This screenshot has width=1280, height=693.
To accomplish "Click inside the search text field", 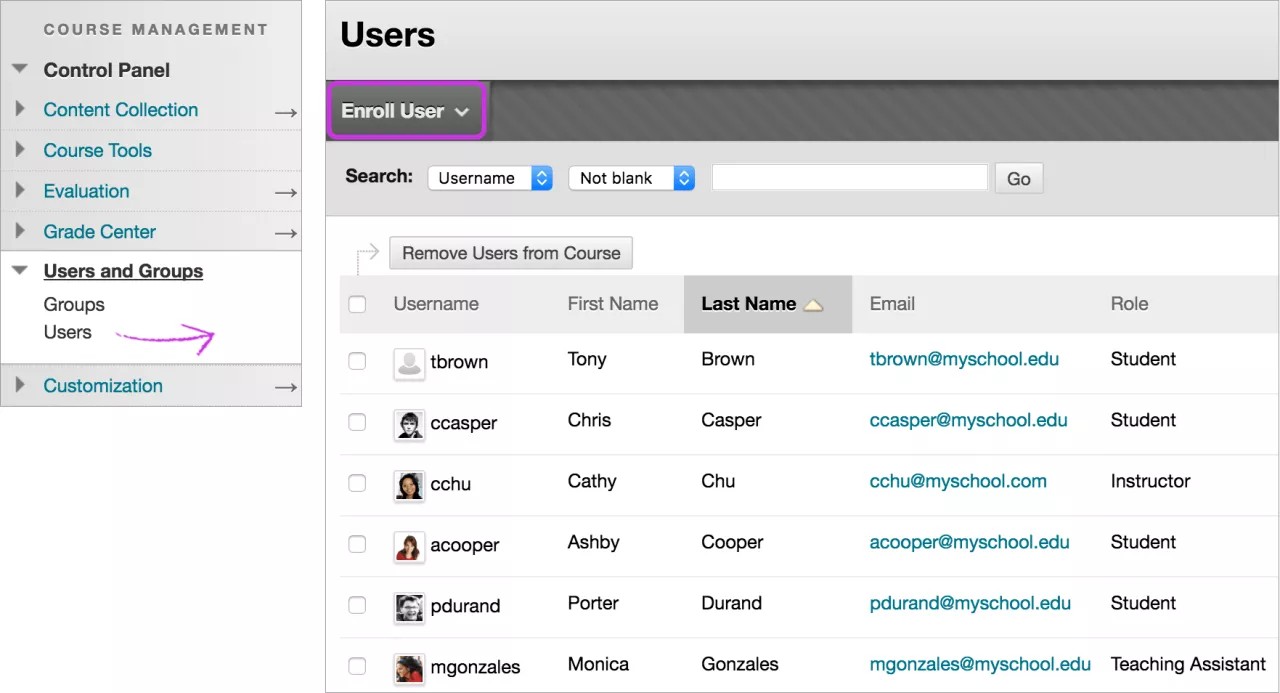I will pos(848,177).
